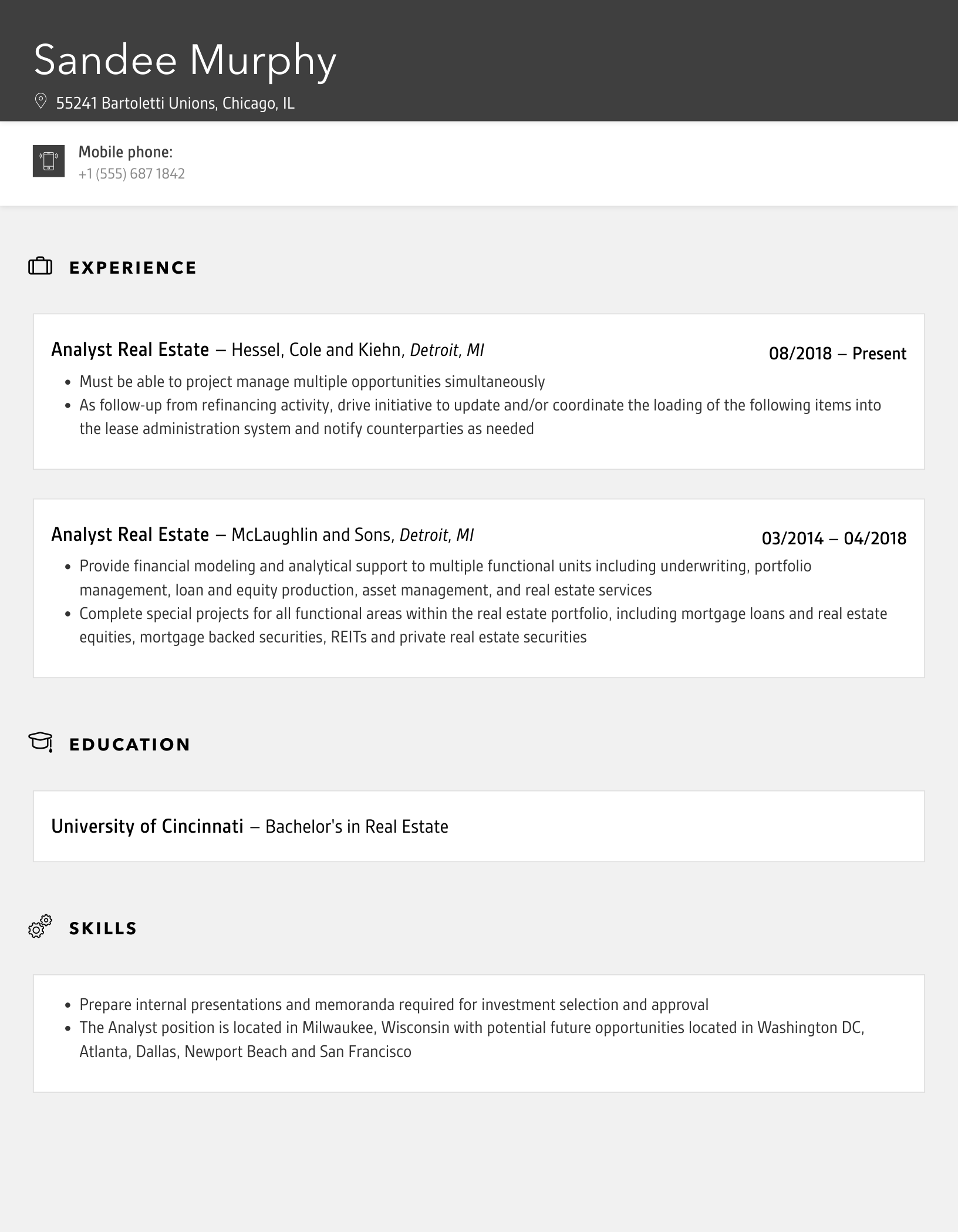Click the bullet about financial modeling support
The height and width of the screenshot is (1232, 958).
coord(445,578)
